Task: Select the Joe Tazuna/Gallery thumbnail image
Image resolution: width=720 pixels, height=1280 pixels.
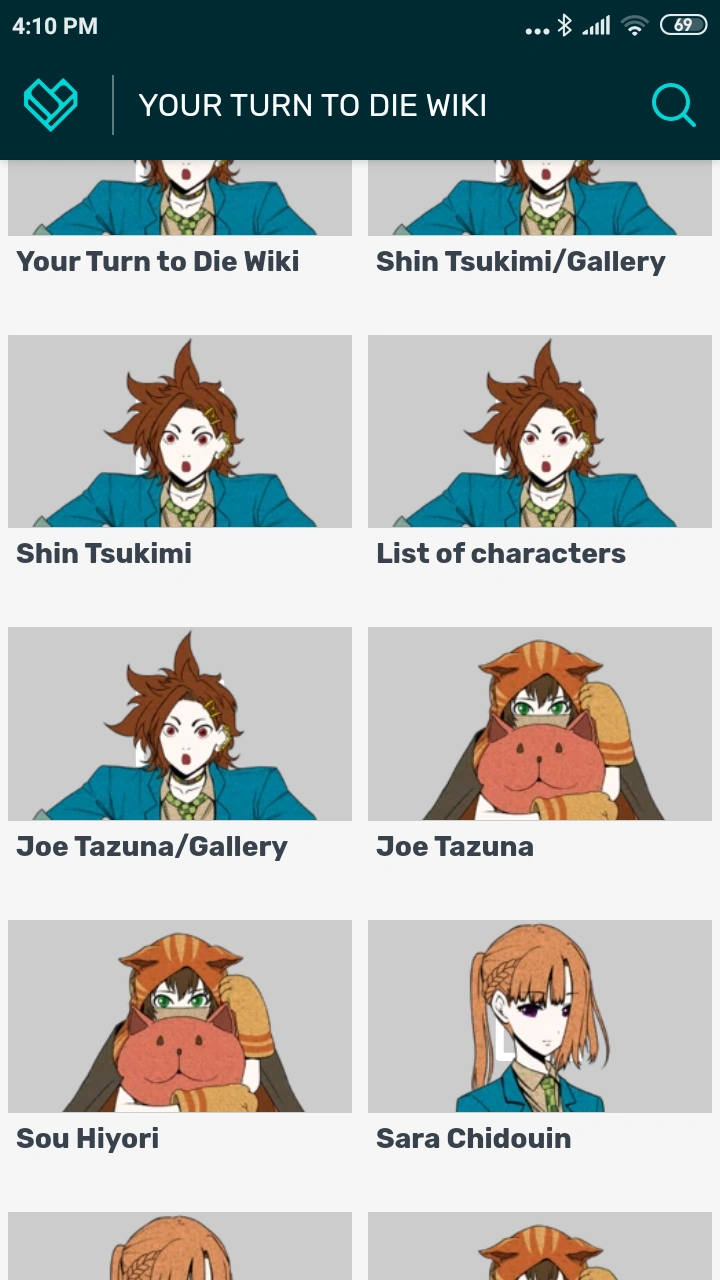Action: point(180,723)
